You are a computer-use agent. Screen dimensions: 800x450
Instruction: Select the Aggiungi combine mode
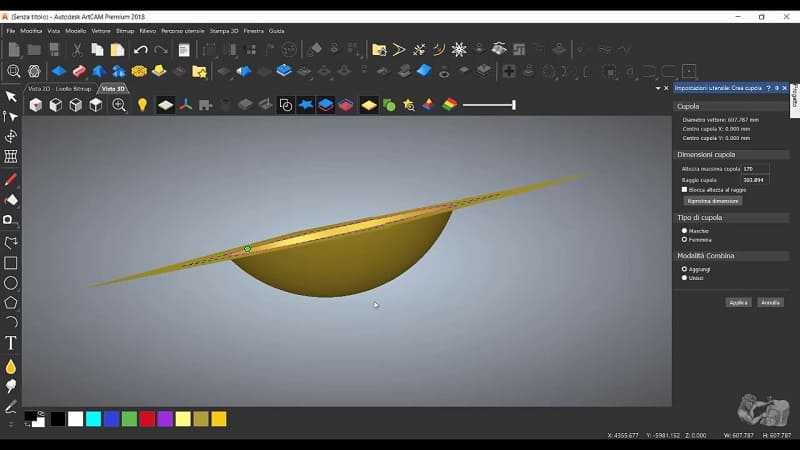(684, 269)
